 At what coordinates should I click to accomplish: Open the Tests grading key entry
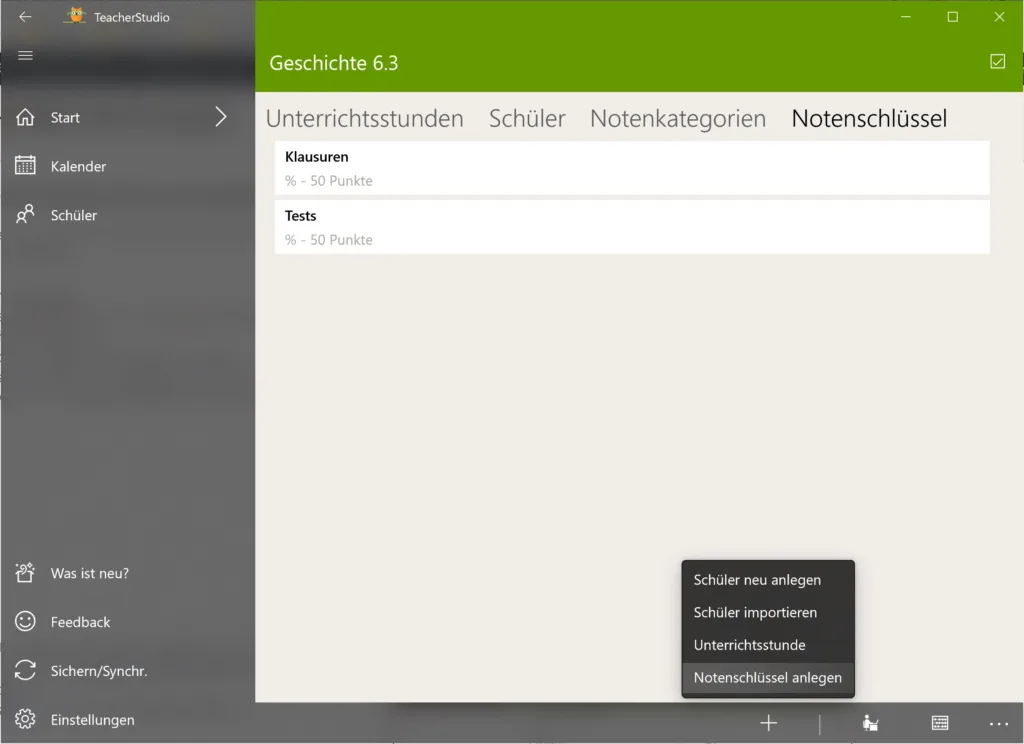632,227
